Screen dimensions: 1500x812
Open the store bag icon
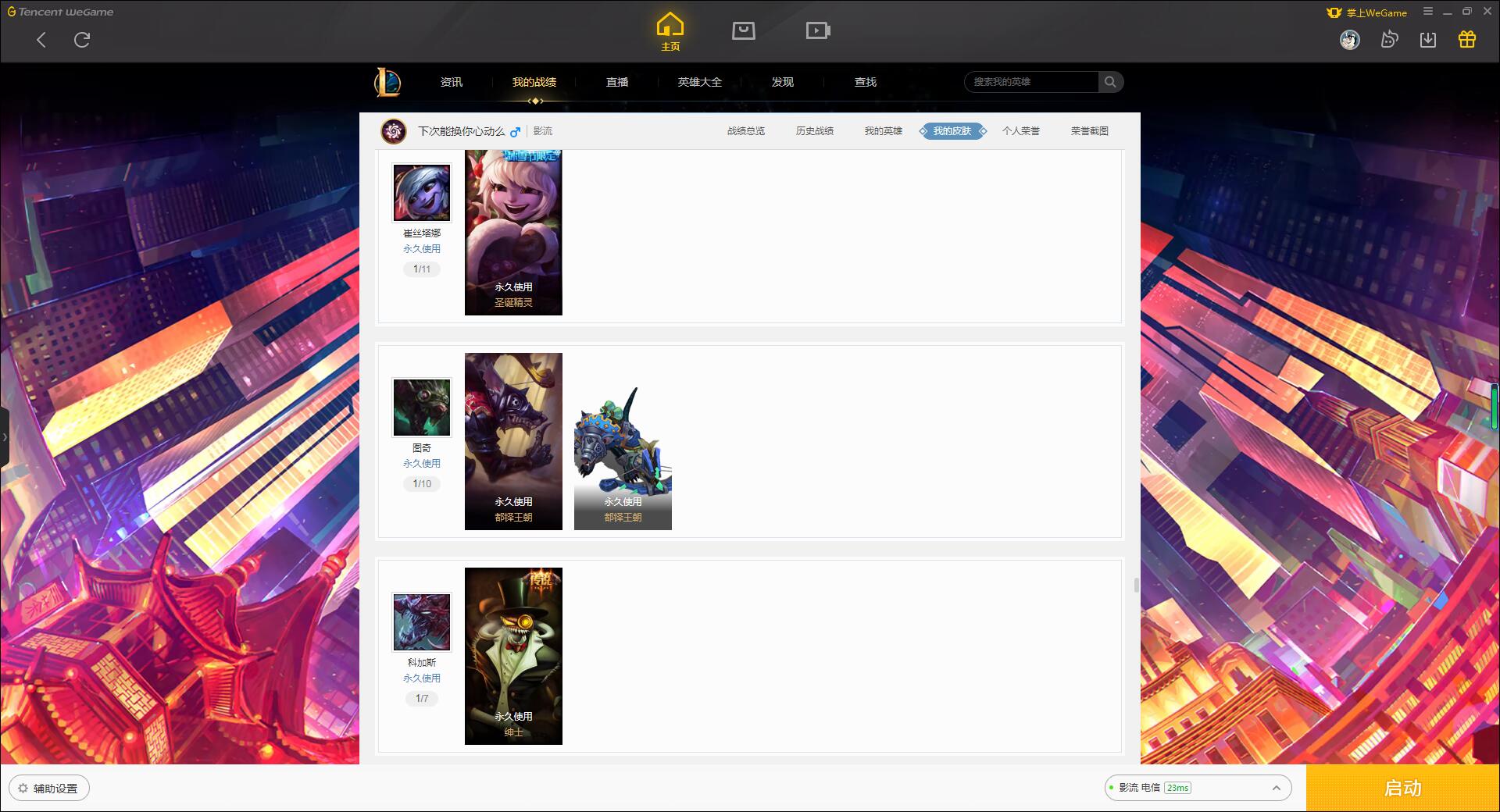click(x=743, y=30)
